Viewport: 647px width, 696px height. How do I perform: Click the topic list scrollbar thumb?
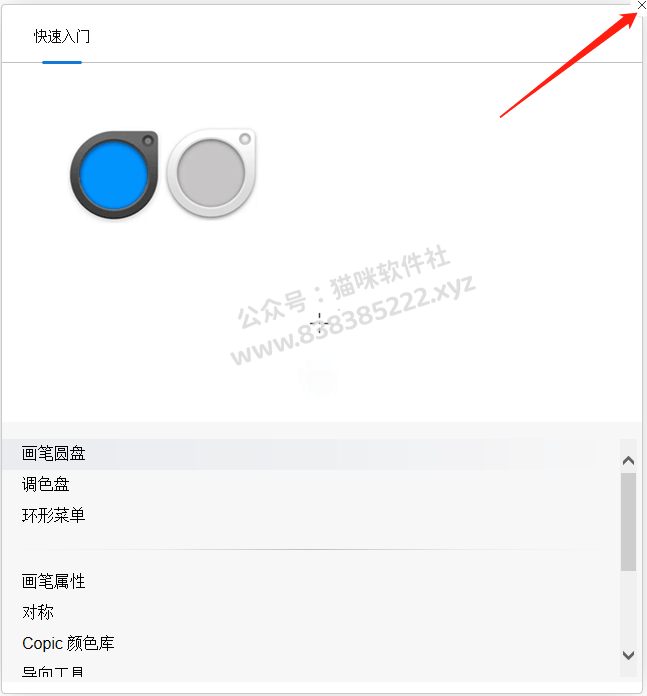[628, 522]
